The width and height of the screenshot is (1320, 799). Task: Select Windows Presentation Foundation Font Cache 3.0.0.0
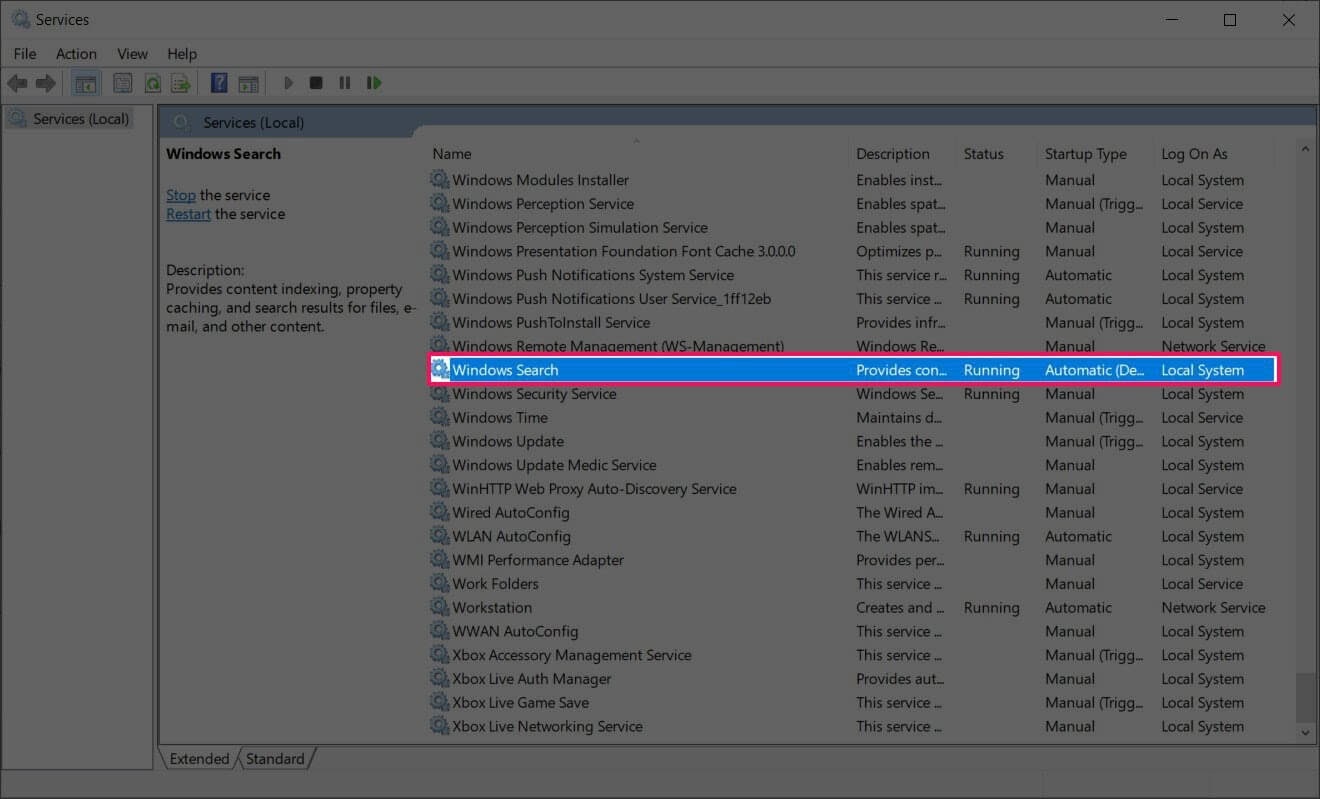(624, 252)
